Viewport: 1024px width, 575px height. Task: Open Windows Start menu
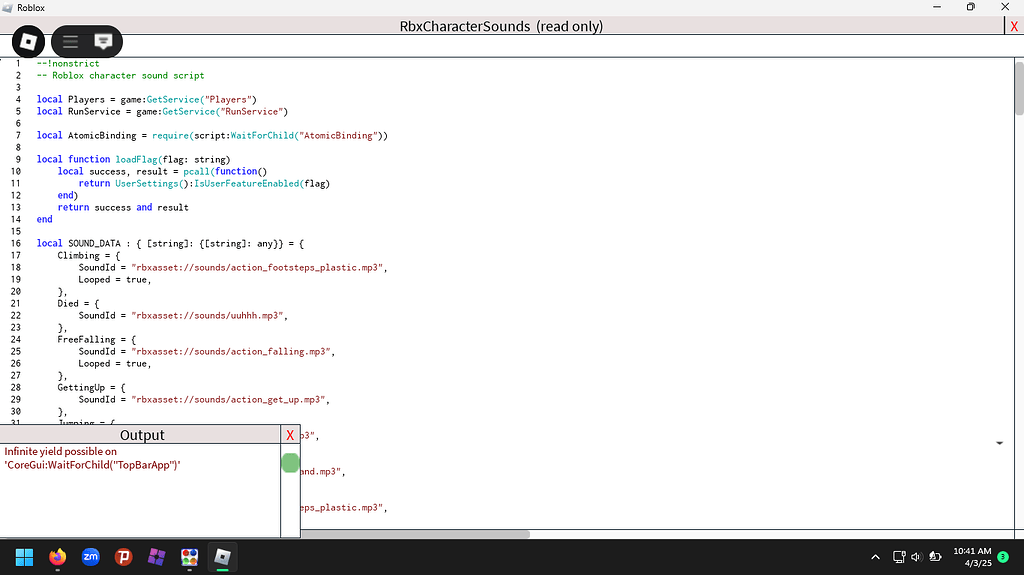click(x=24, y=557)
